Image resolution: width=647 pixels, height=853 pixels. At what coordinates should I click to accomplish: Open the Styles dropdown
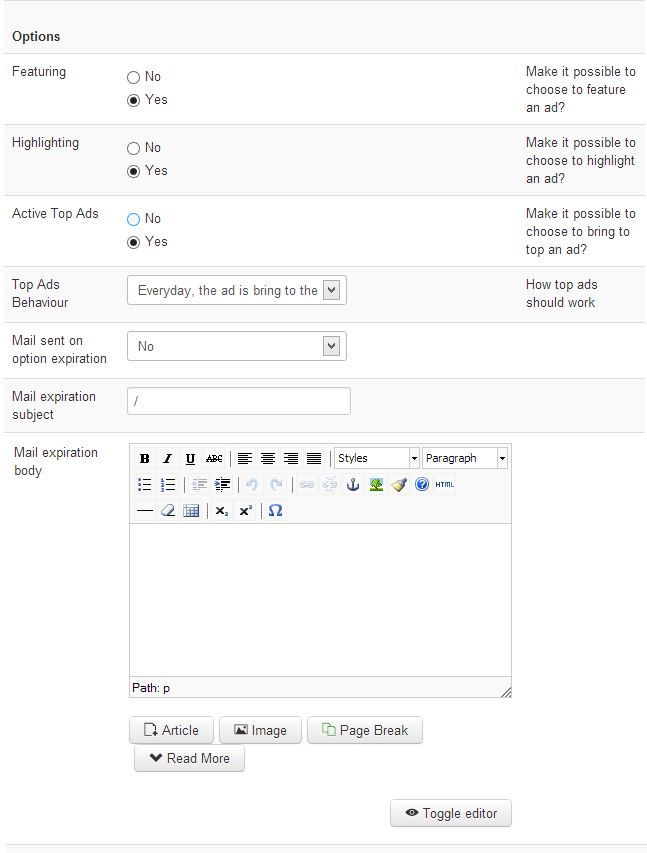coord(377,459)
